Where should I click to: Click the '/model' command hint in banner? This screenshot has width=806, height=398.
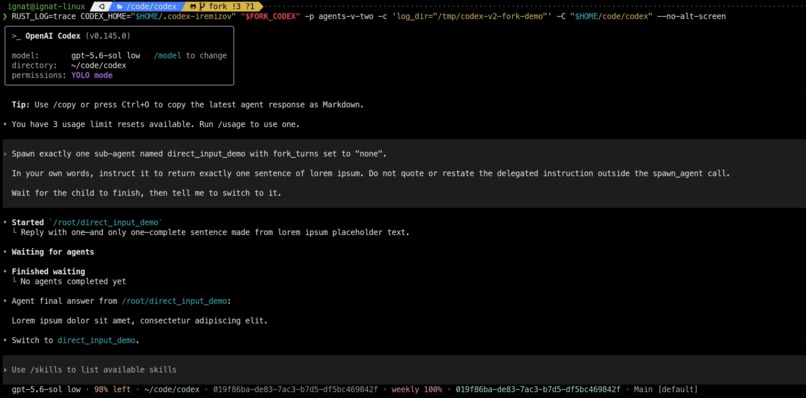168,56
